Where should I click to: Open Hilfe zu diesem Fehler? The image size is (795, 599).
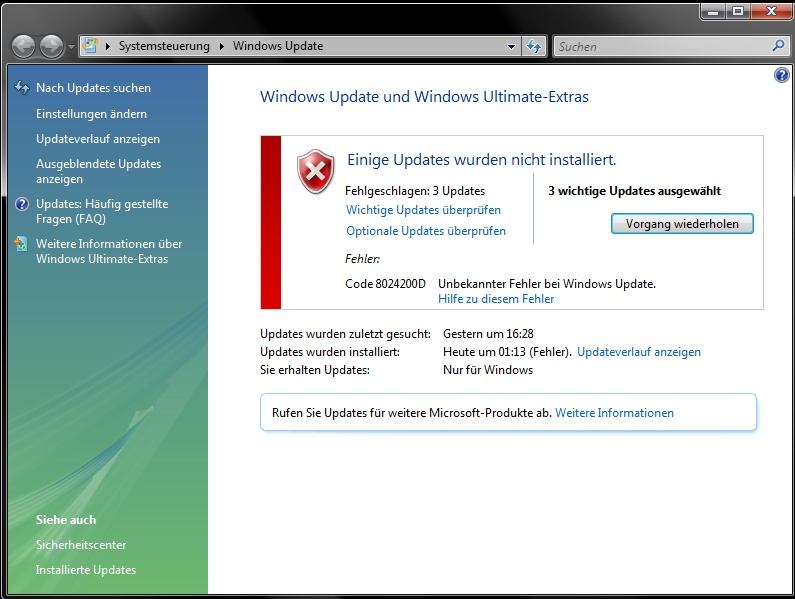point(496,299)
